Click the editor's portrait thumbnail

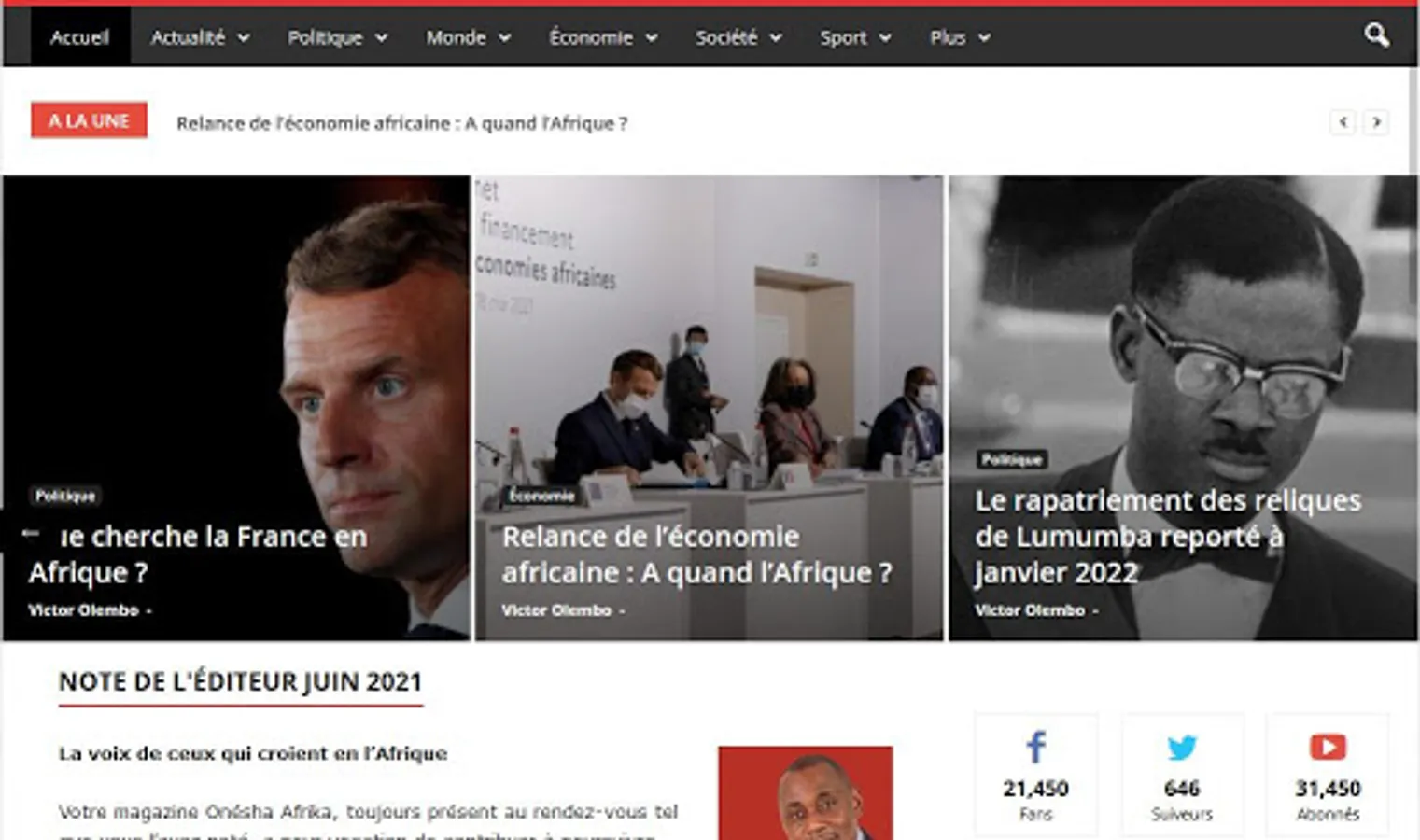[x=805, y=792]
